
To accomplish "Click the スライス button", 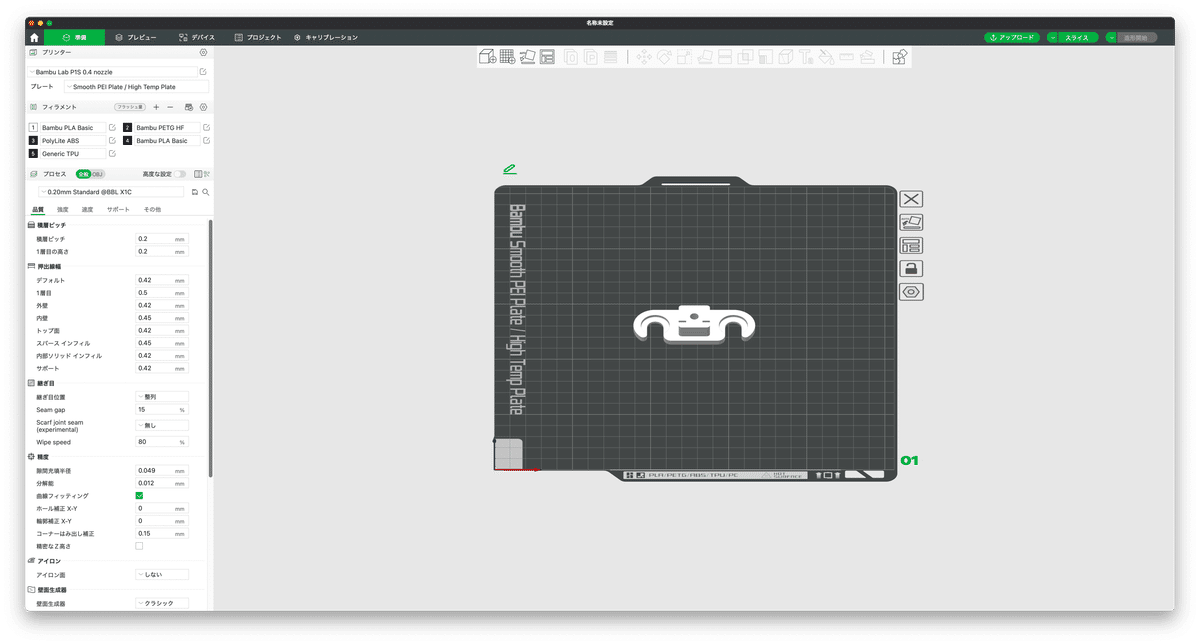I will [x=1077, y=37].
